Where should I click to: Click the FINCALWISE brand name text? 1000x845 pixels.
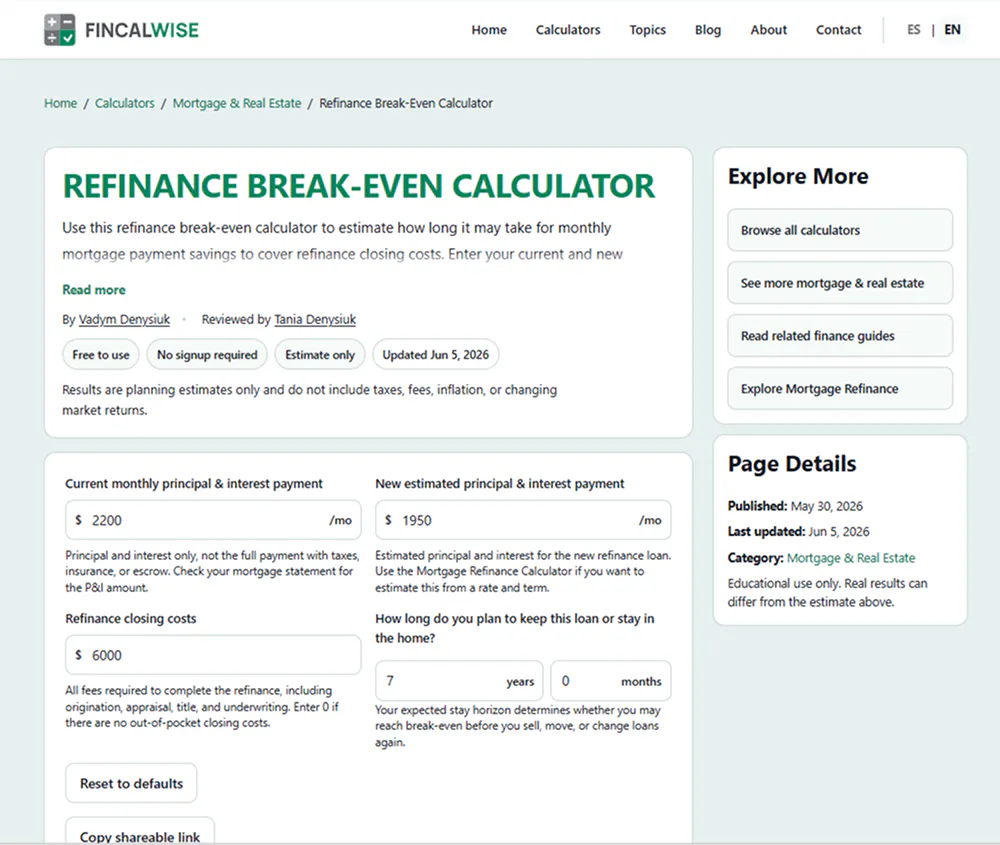(142, 30)
